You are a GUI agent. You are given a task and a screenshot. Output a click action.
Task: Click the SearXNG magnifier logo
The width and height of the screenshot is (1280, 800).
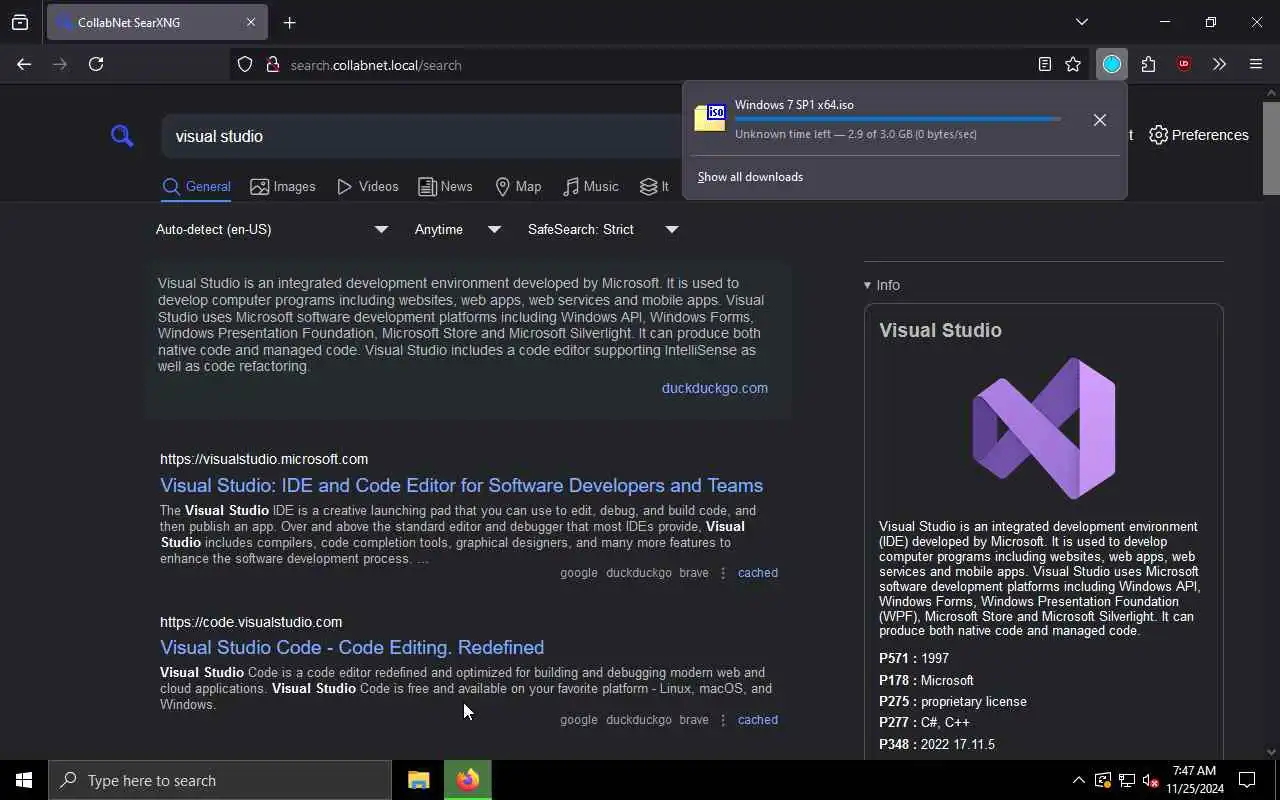click(x=122, y=135)
